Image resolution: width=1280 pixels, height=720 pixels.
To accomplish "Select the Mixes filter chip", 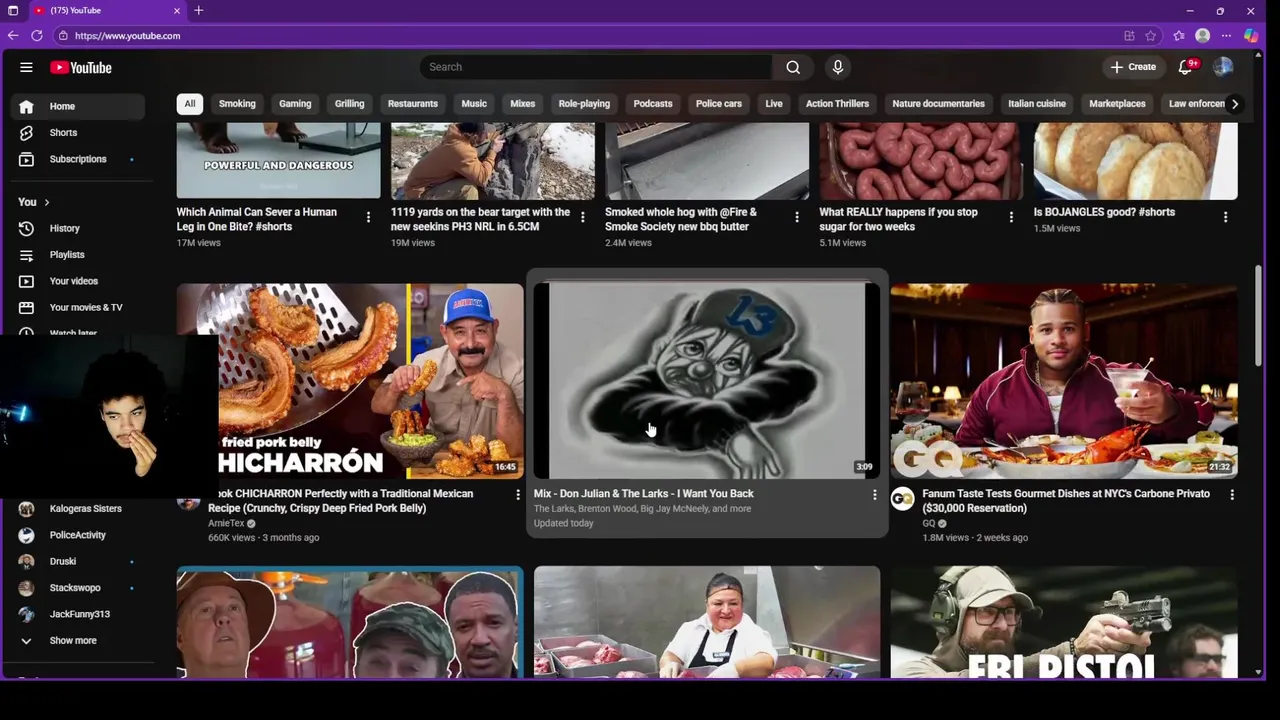I will tap(523, 104).
